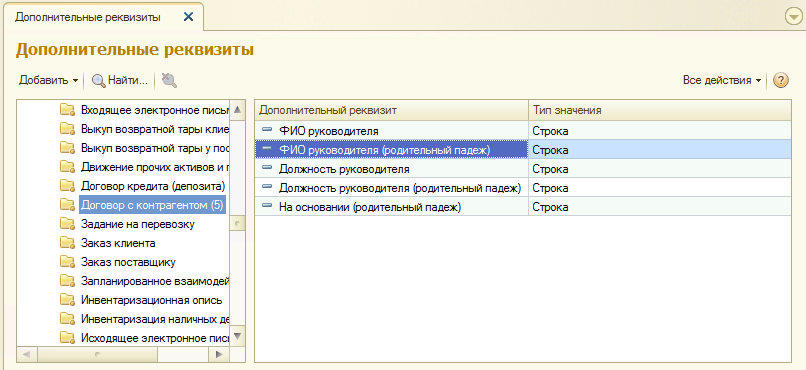Close the Дополнительные реквизиты tab
This screenshot has height=370, width=806.
189,17
